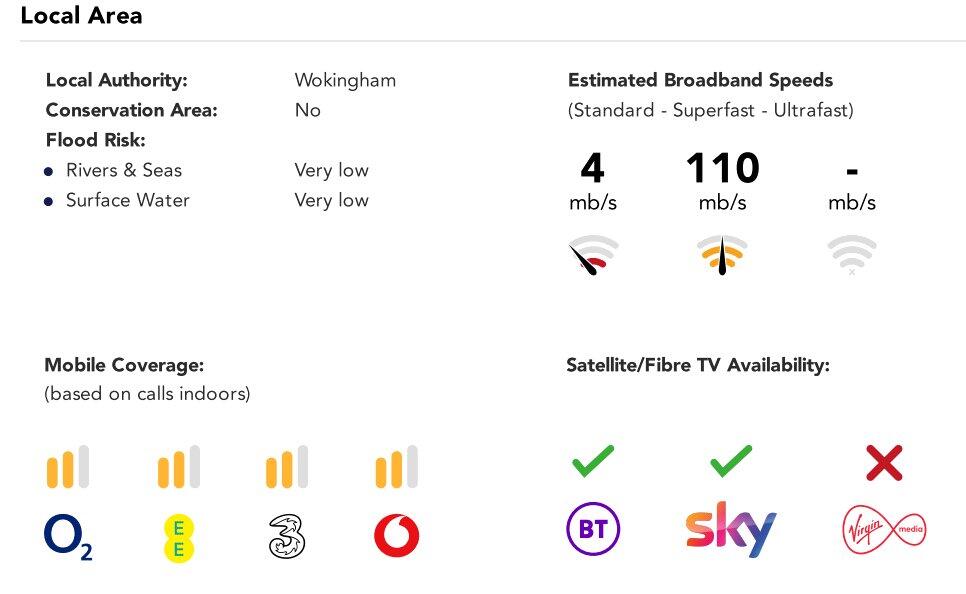Click the greyed-out ultrafast wifi icon
The width and height of the screenshot is (966, 594).
click(852, 255)
